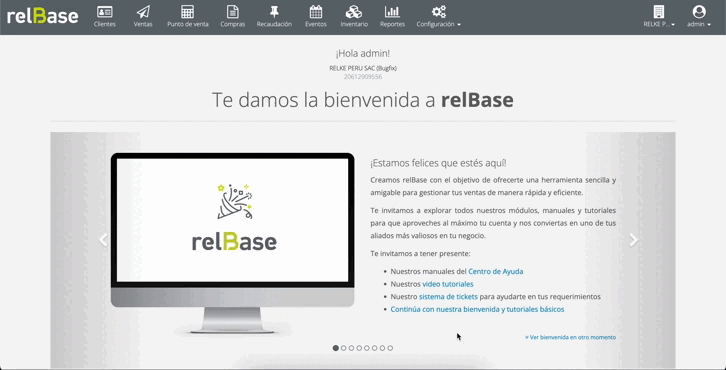Open the sistema de tickets link
The image size is (726, 370).
[448, 296]
